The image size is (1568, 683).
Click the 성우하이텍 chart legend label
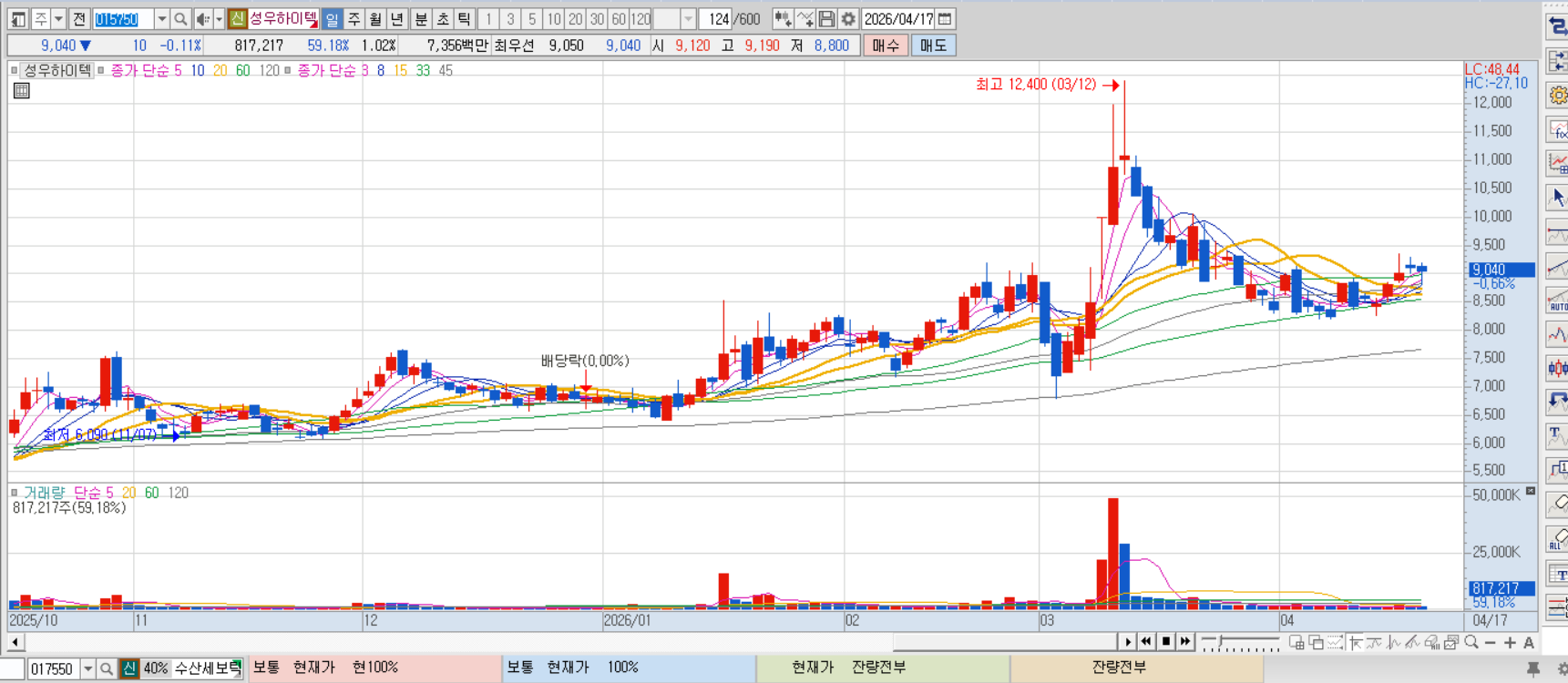[57, 70]
